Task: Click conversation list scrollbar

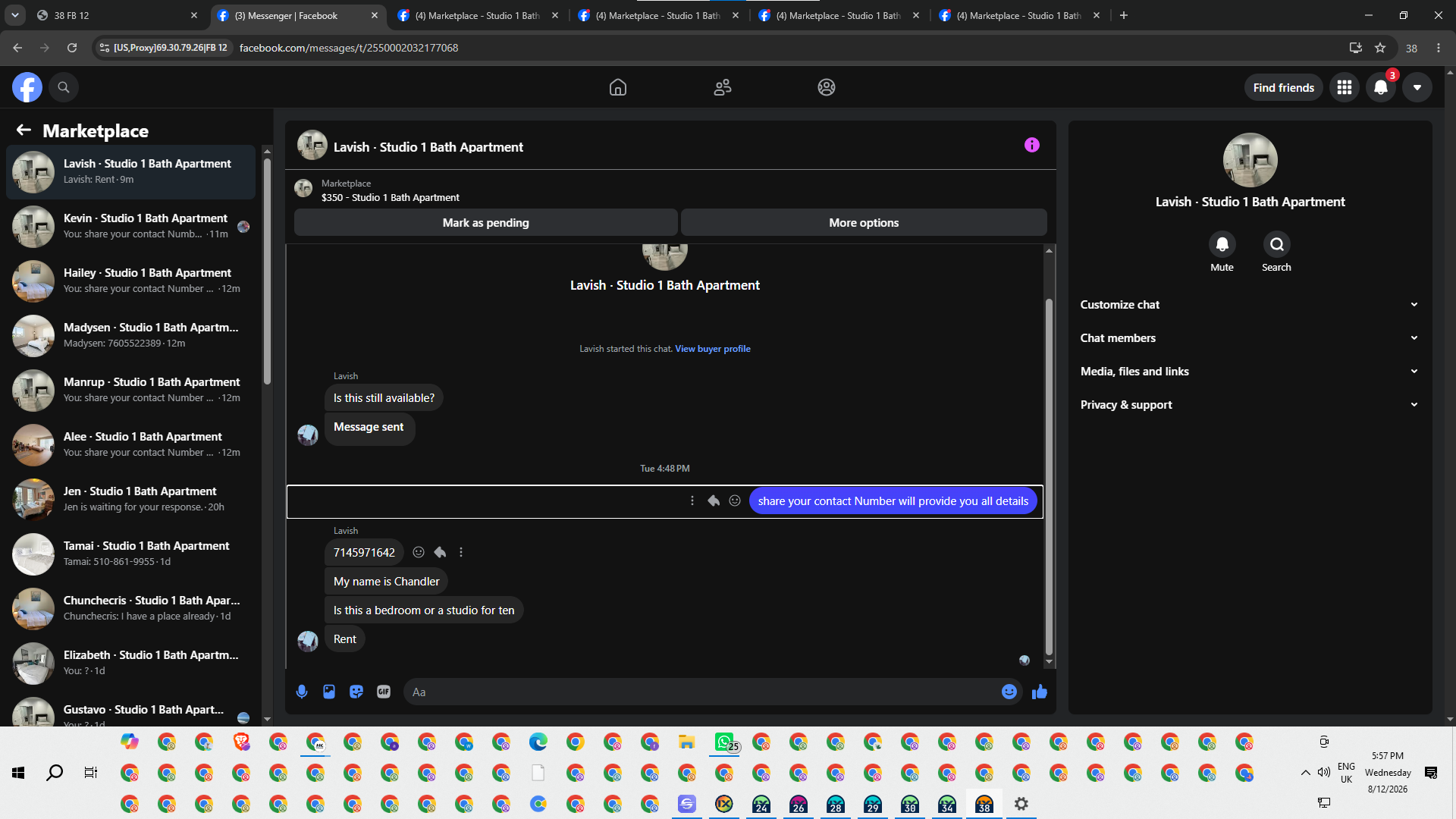Action: [x=267, y=270]
